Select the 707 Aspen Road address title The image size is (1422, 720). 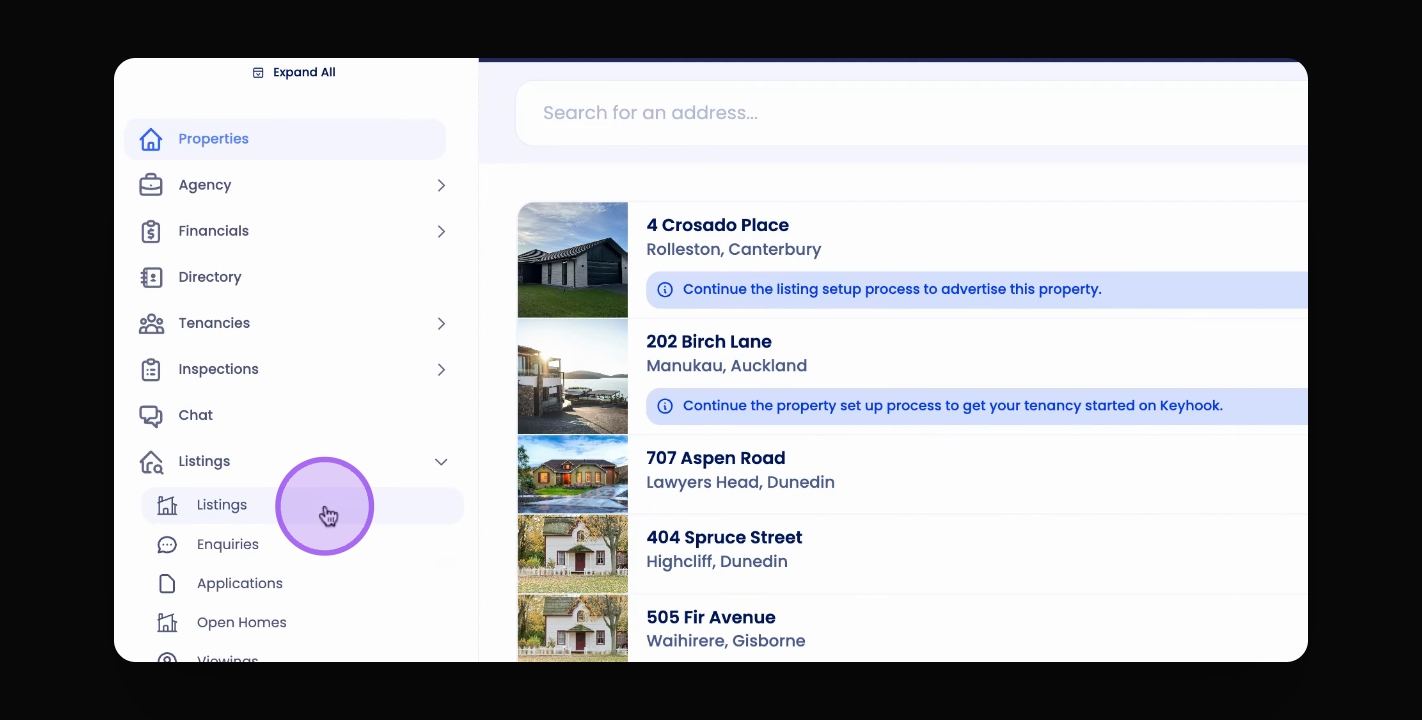point(716,458)
